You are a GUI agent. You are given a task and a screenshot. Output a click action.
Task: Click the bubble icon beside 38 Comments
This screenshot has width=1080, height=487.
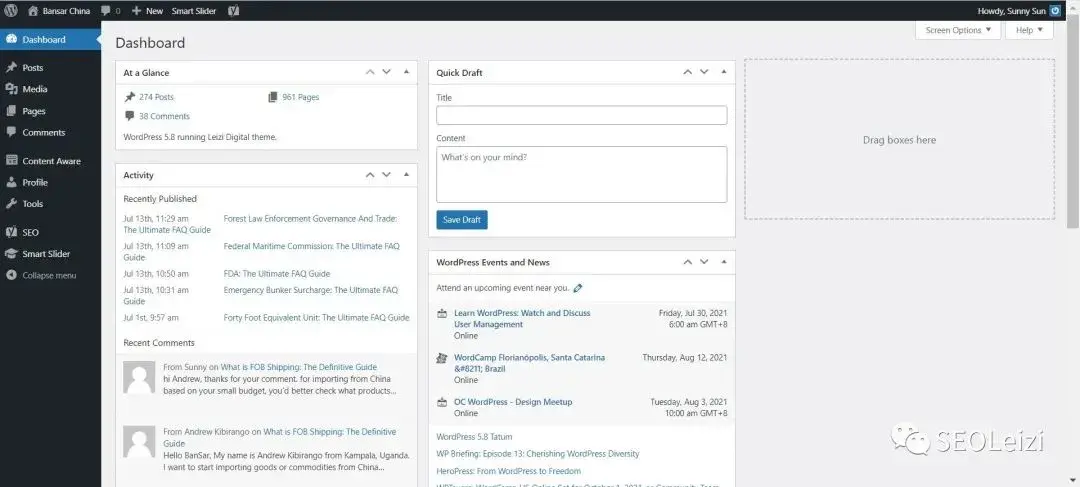point(129,116)
